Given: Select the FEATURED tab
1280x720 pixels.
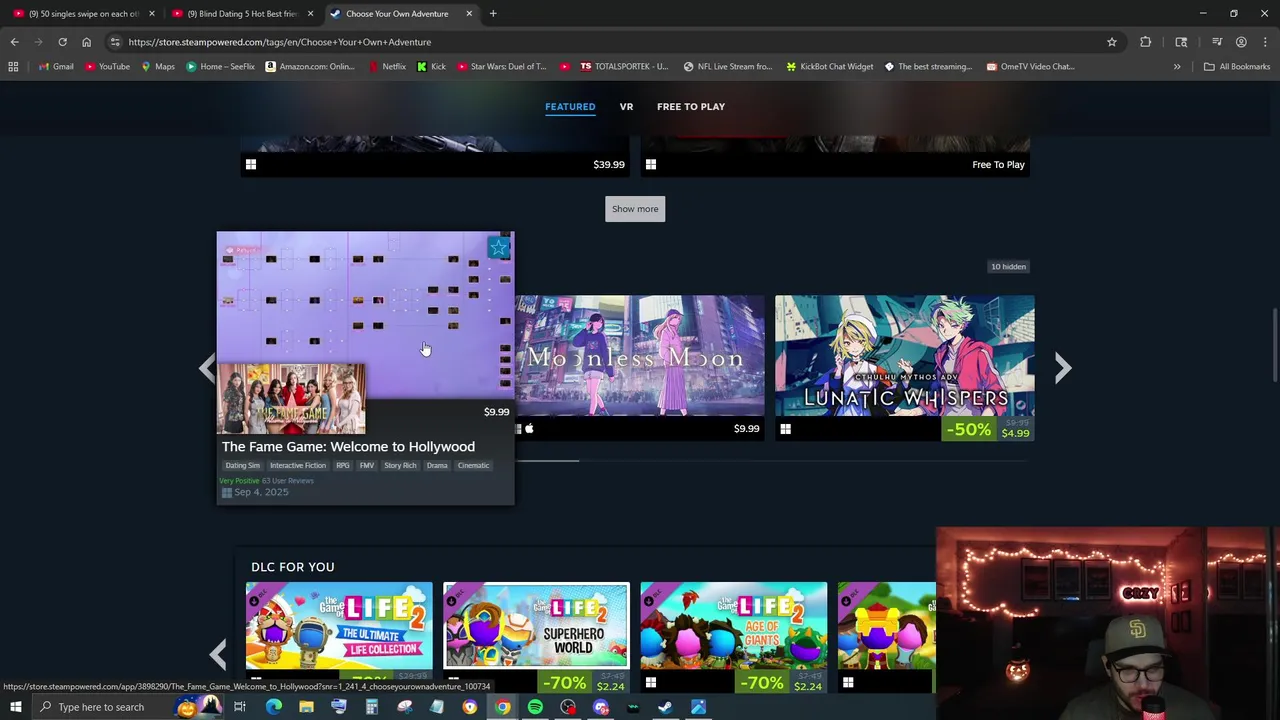Looking at the screenshot, I should pos(570,107).
